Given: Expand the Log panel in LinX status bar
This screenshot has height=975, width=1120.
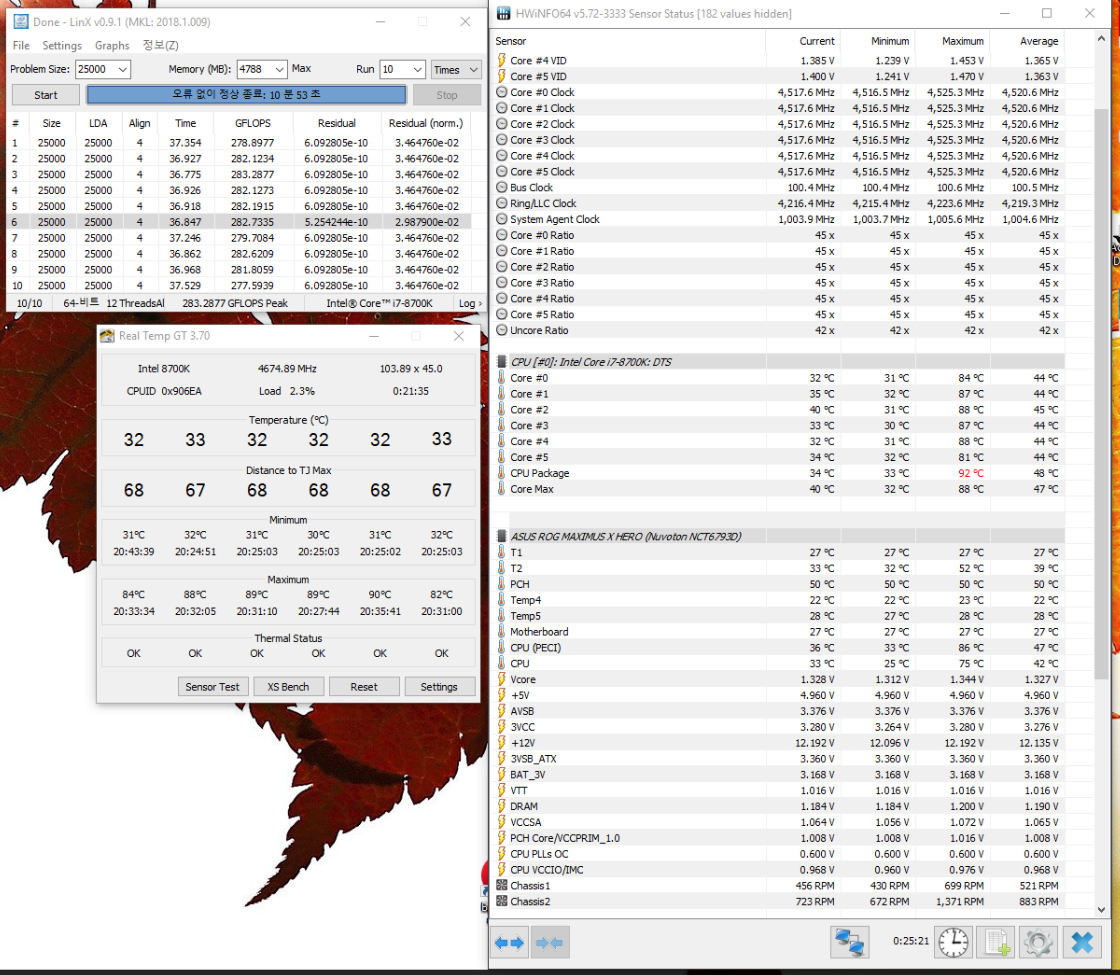Looking at the screenshot, I should tap(470, 303).
